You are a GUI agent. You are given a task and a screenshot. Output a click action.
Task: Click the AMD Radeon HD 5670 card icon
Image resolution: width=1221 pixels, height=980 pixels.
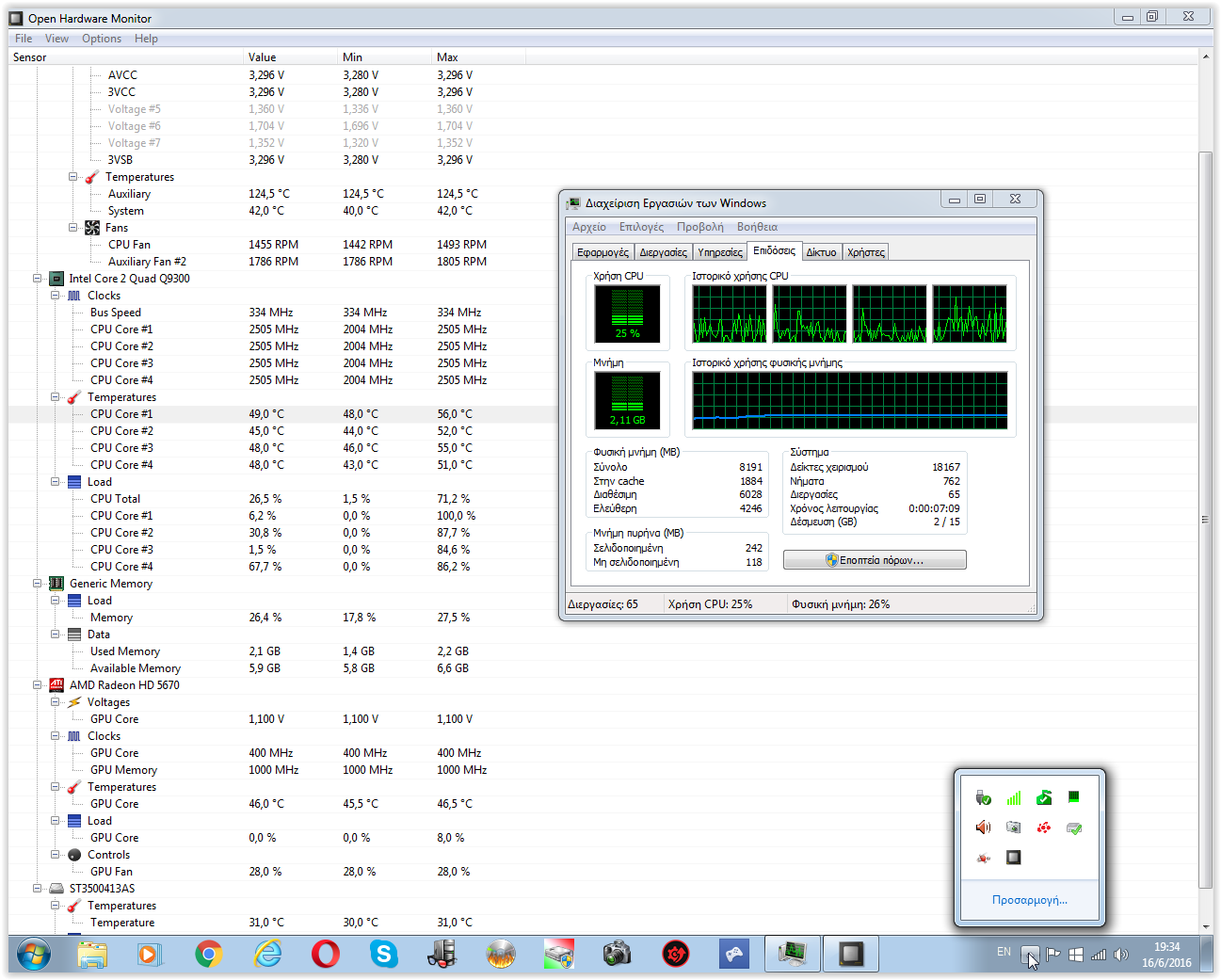(56, 685)
